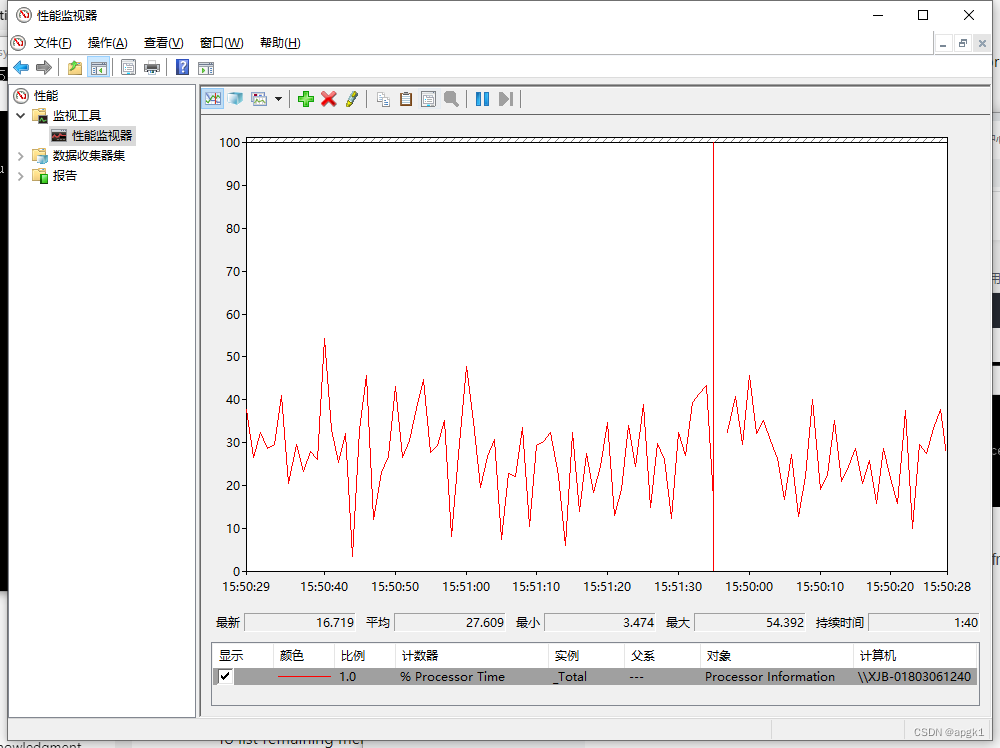
Task: Click the 颜色 column header
Action: click(x=304, y=656)
